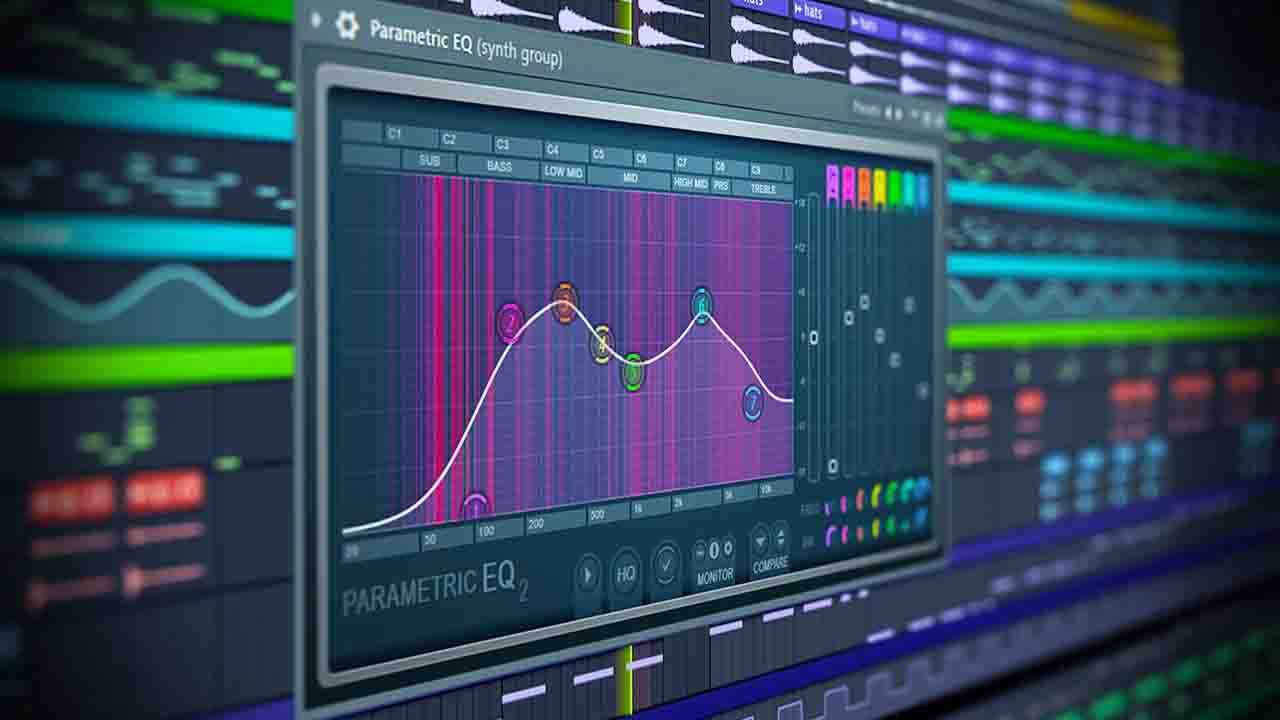Viewport: 1280px width, 720px height.
Task: Select the previous preset arrow
Action: point(888,113)
